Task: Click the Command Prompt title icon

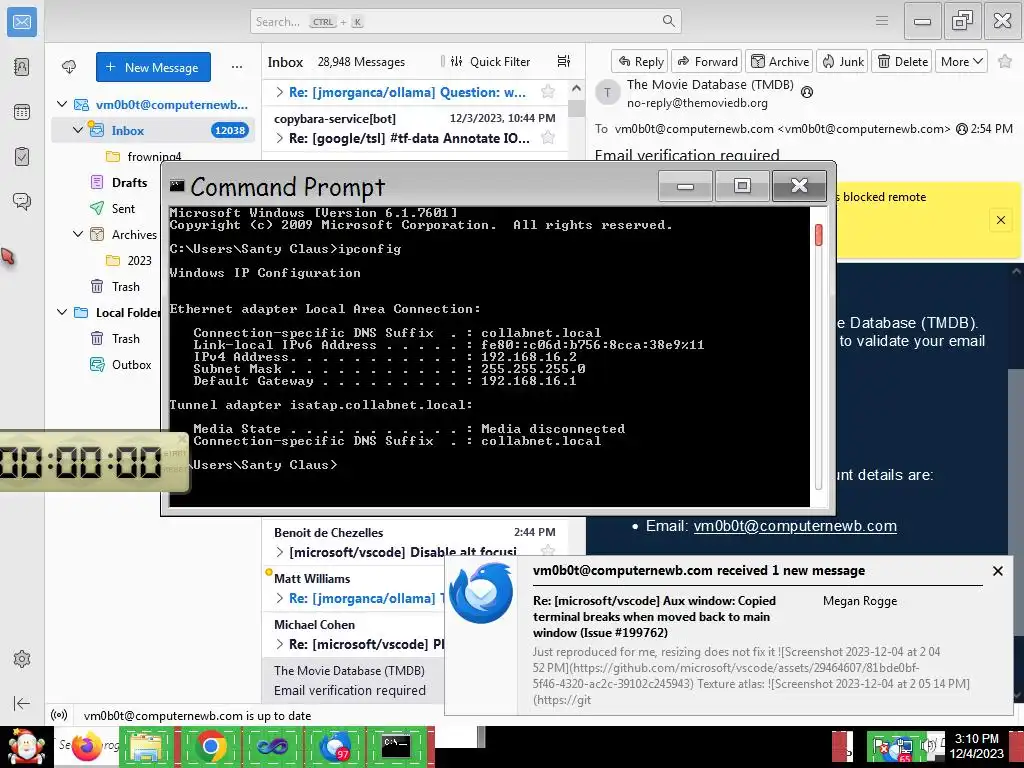Action: tap(176, 185)
